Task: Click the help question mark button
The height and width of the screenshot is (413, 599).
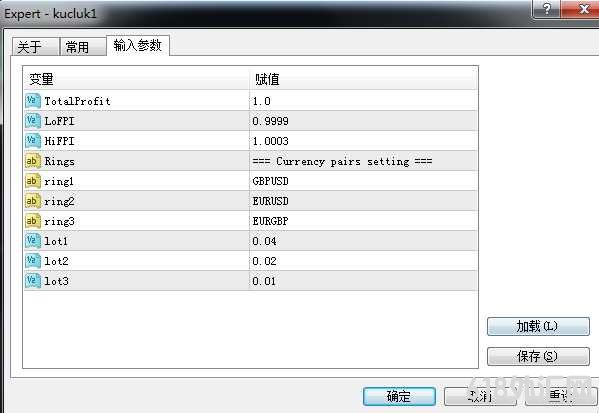Action: (547, 9)
